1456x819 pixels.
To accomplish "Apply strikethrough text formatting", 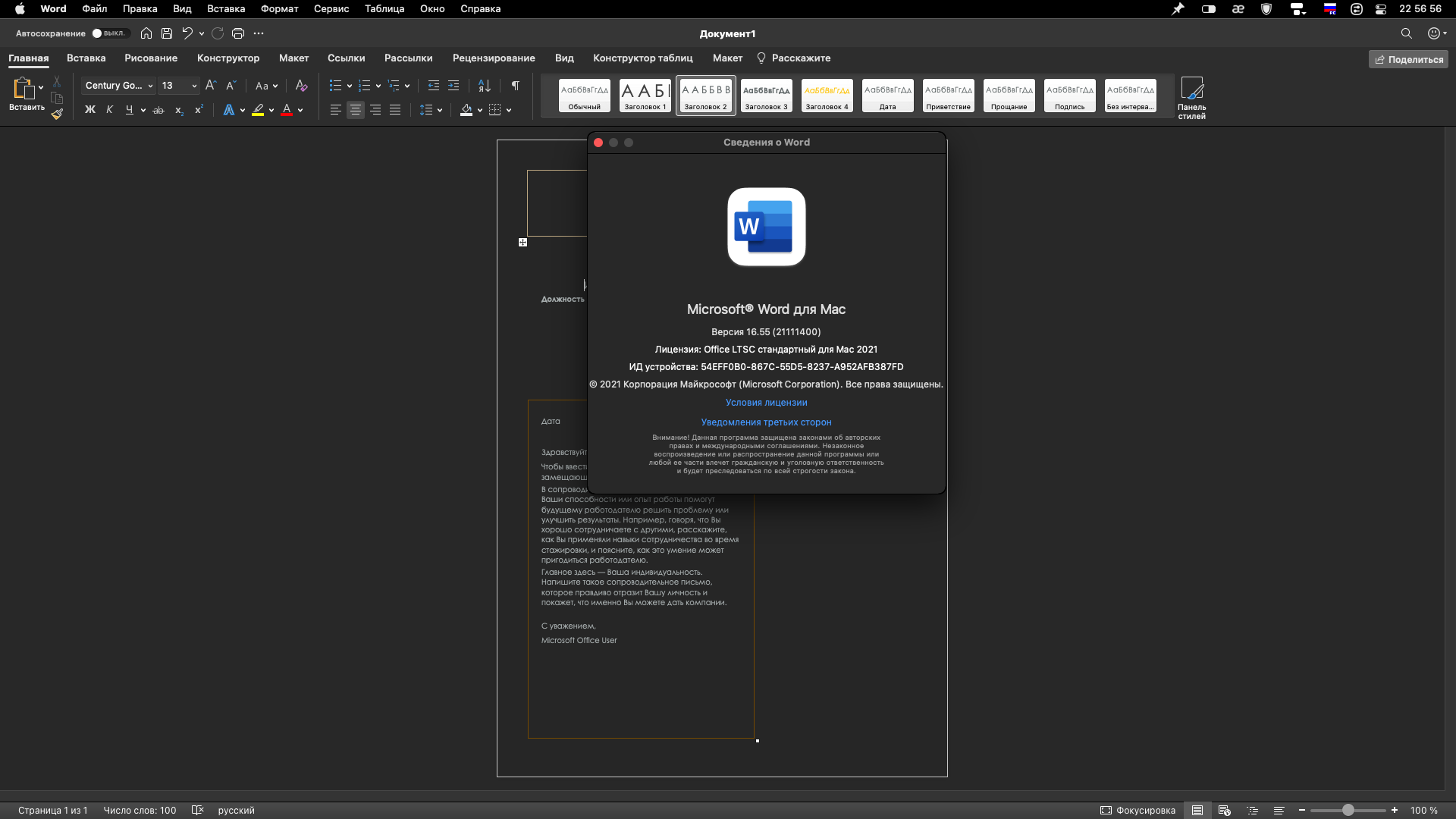I will pyautogui.click(x=158, y=110).
